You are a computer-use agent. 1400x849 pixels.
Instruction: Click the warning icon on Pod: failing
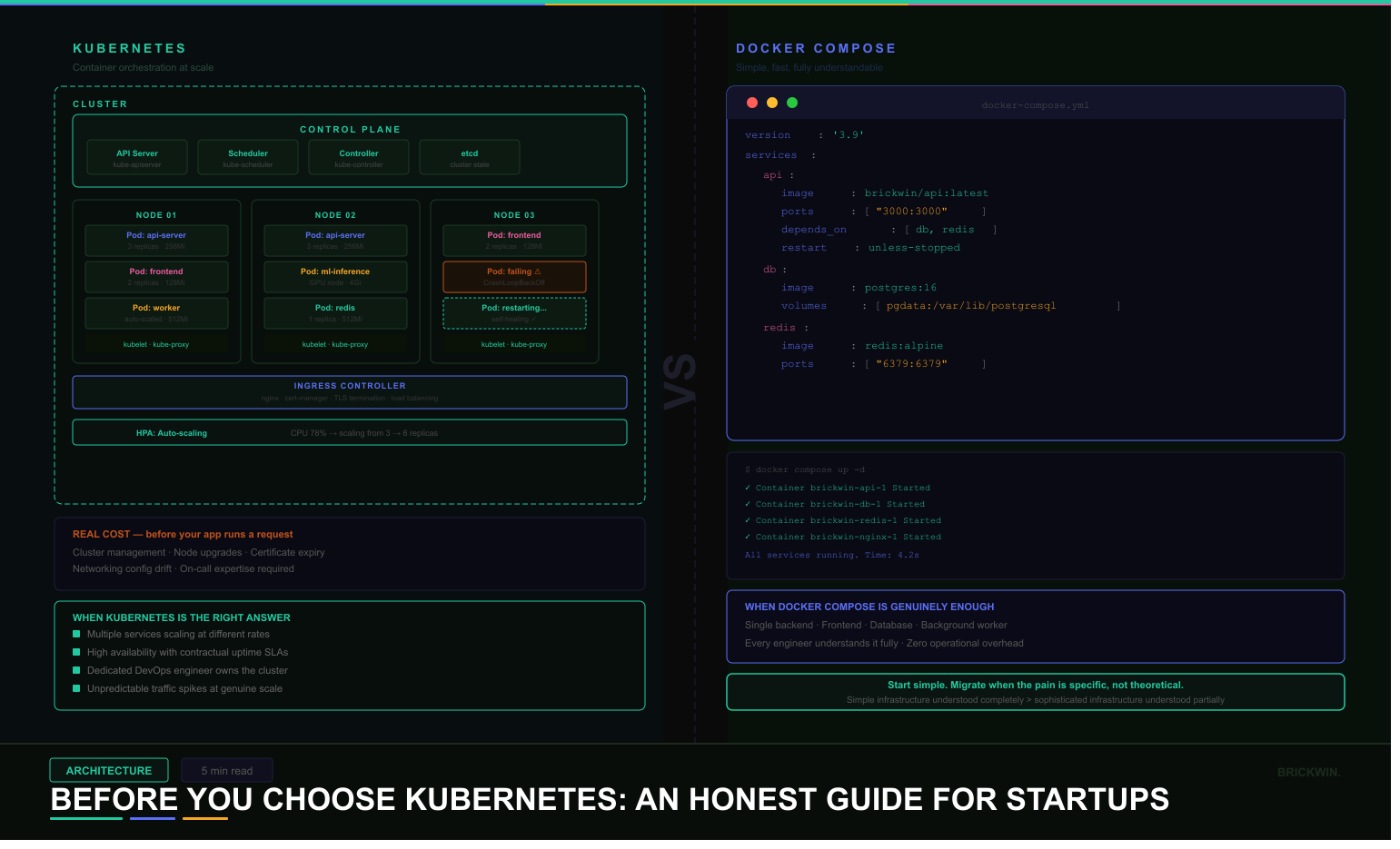click(538, 271)
